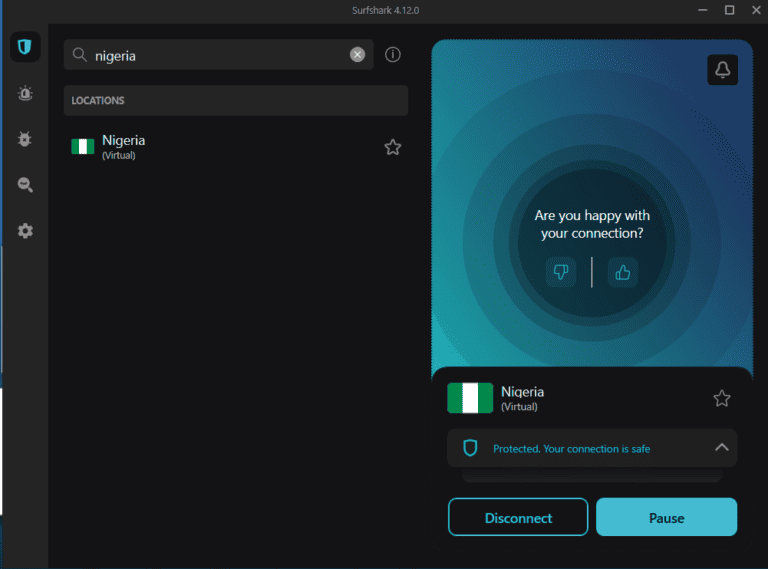
Task: Click the Locations section header
Action: (235, 101)
